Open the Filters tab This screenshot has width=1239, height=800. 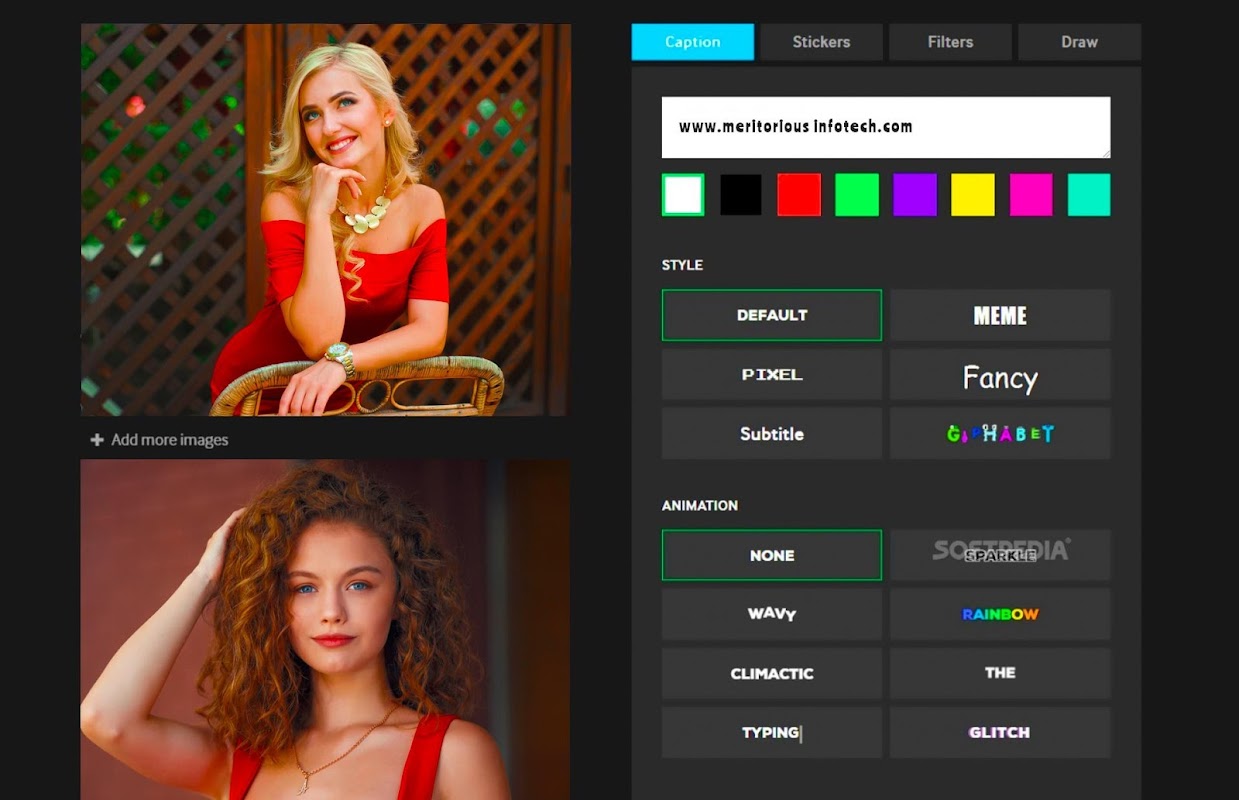coord(950,42)
